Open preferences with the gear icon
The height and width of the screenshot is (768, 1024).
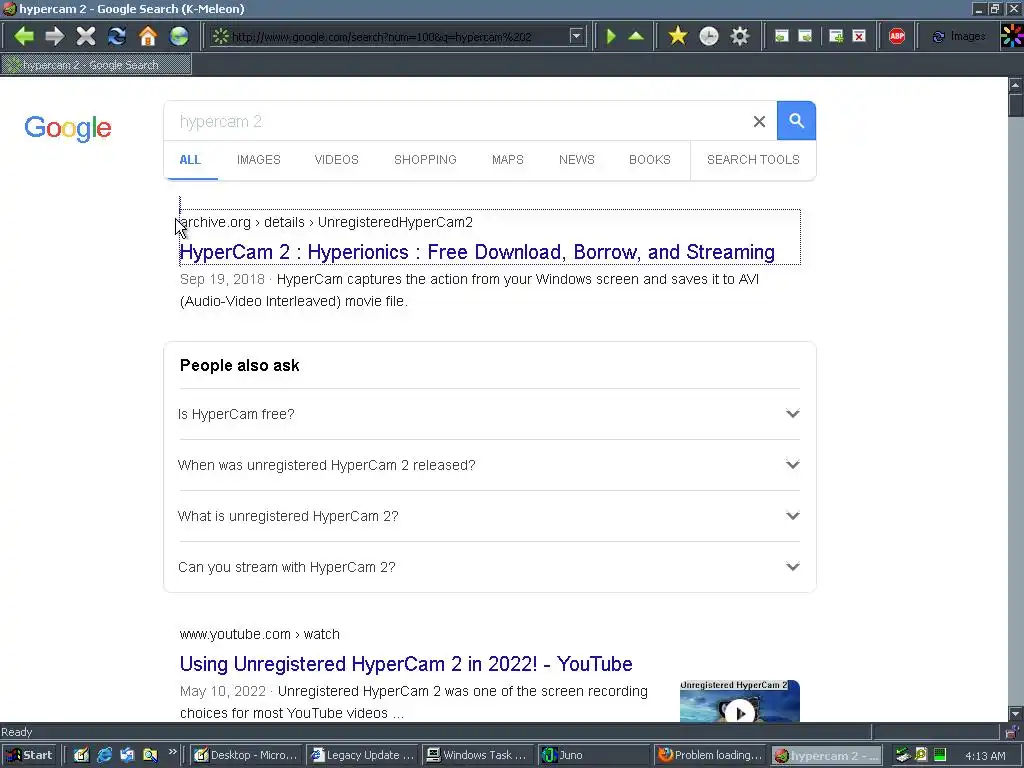[739, 36]
